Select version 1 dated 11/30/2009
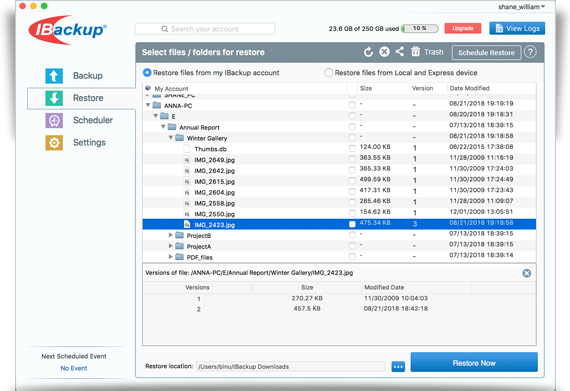 [x=339, y=298]
